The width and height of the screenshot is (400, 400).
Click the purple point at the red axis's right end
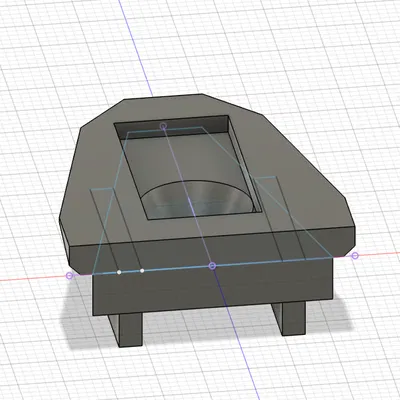[355, 256]
